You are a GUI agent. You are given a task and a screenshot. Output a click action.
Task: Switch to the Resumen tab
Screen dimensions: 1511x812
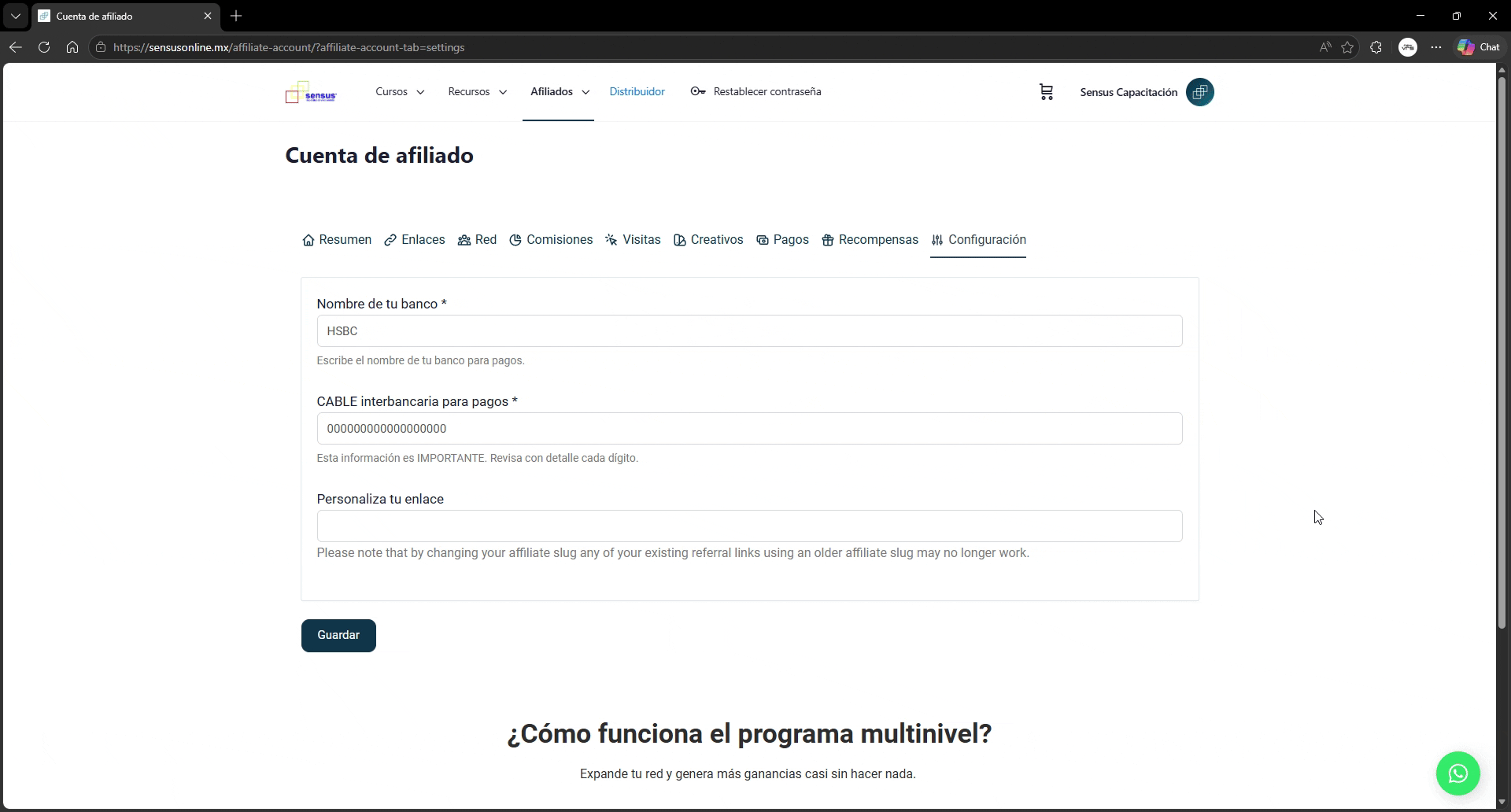click(x=337, y=240)
